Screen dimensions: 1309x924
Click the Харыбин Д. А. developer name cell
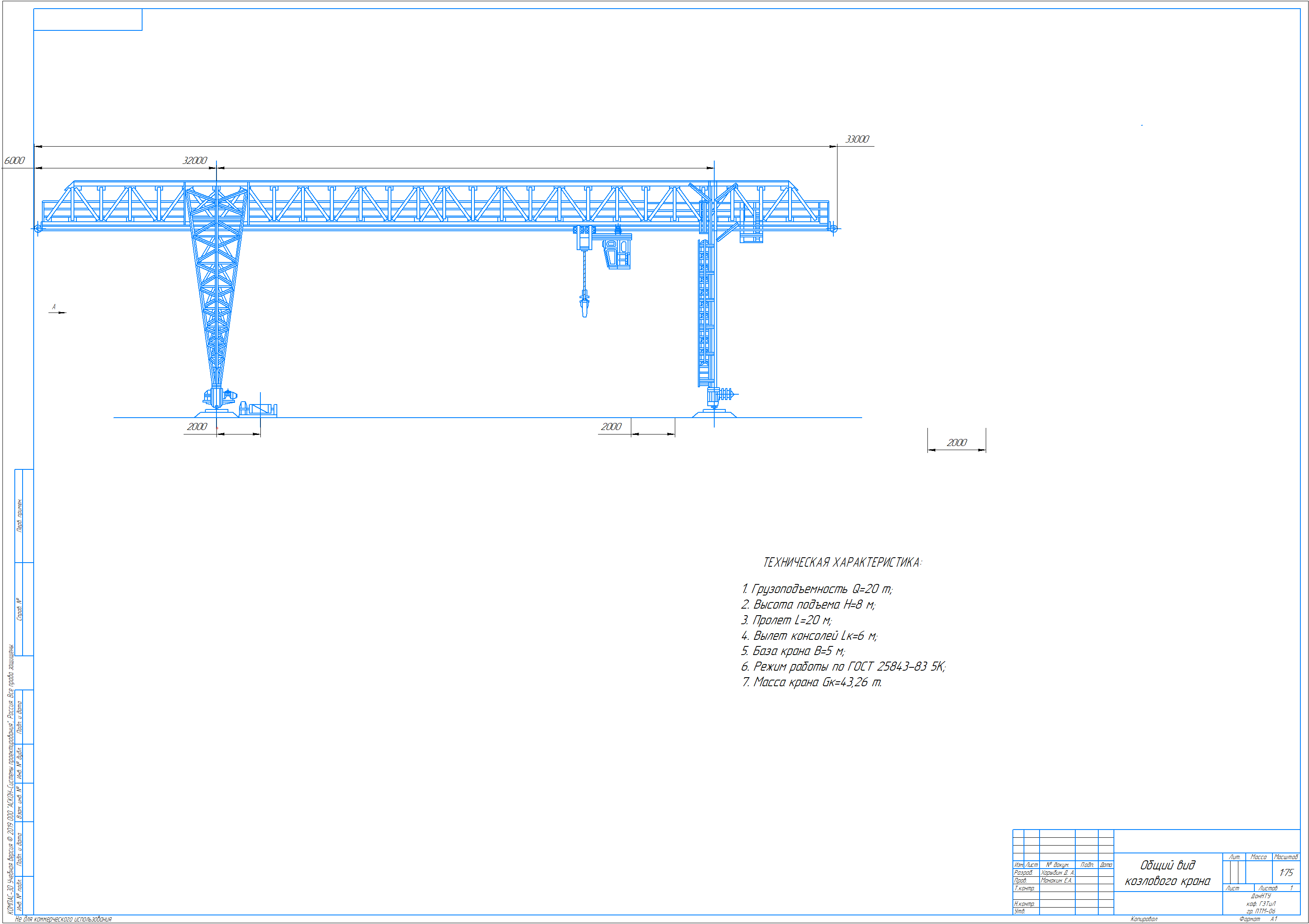(1057, 873)
